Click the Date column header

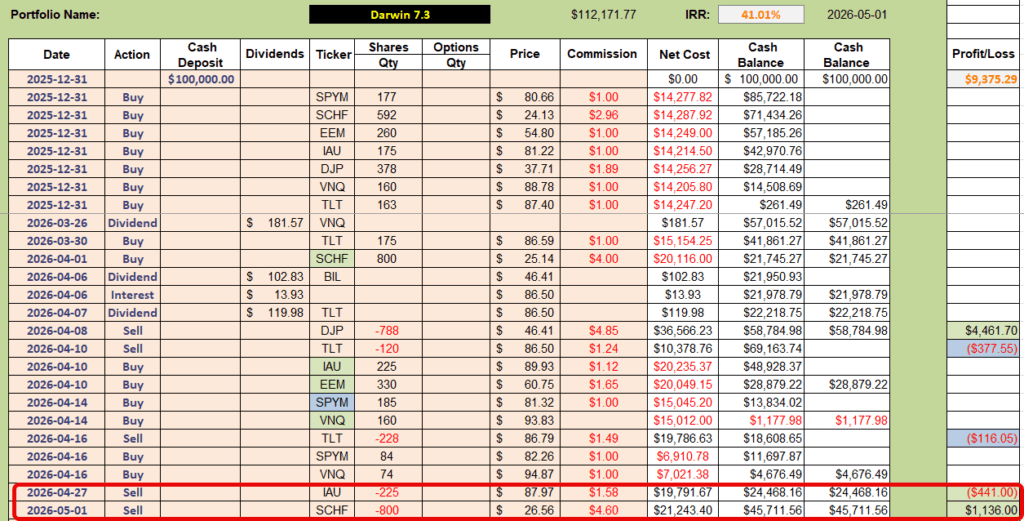coord(56,54)
